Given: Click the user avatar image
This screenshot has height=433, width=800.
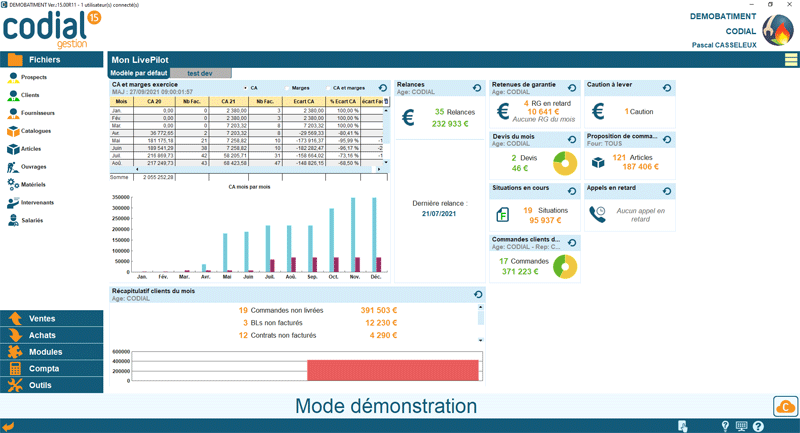Looking at the screenshot, I should coord(778,30).
